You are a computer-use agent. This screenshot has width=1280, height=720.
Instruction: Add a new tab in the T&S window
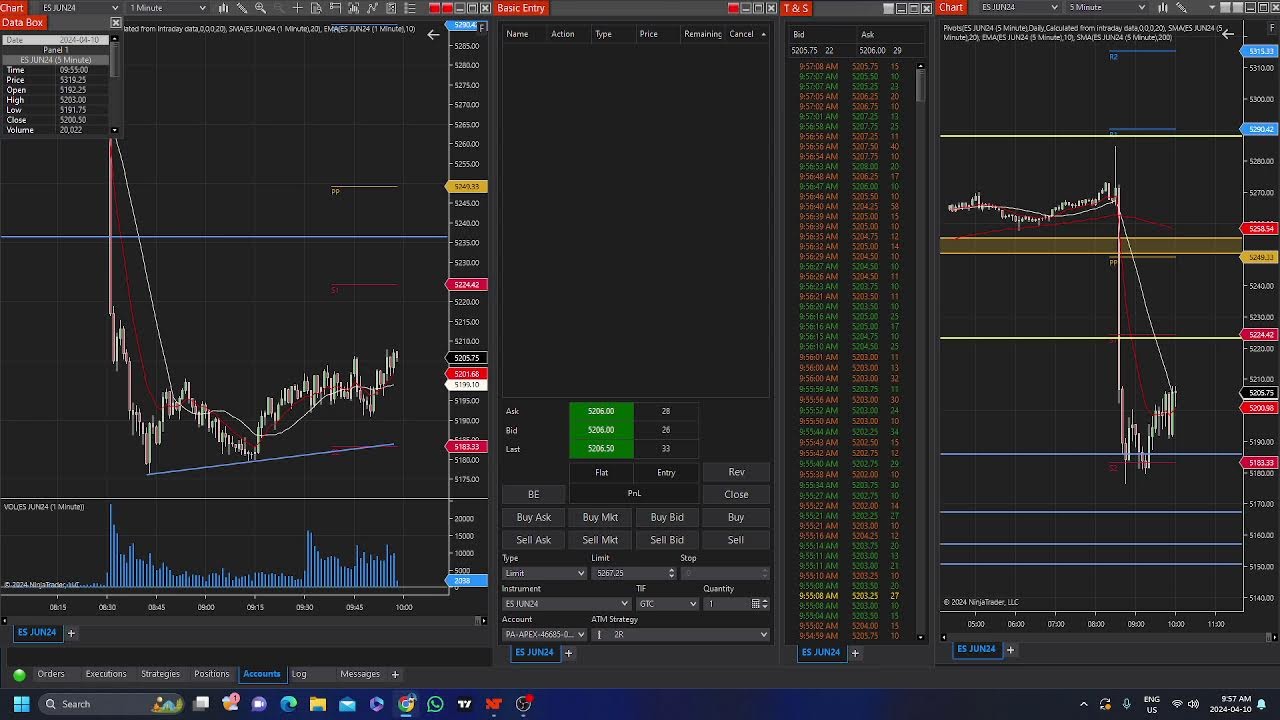tap(855, 653)
